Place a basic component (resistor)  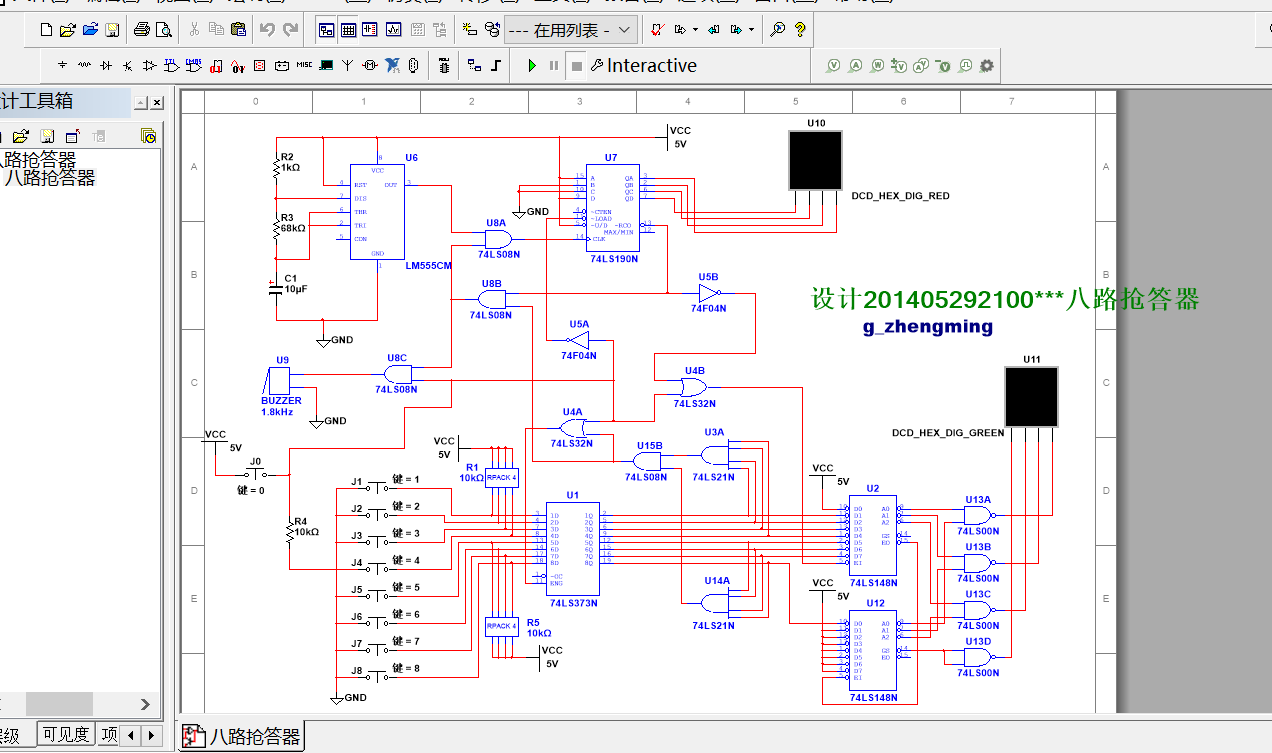pos(84,65)
